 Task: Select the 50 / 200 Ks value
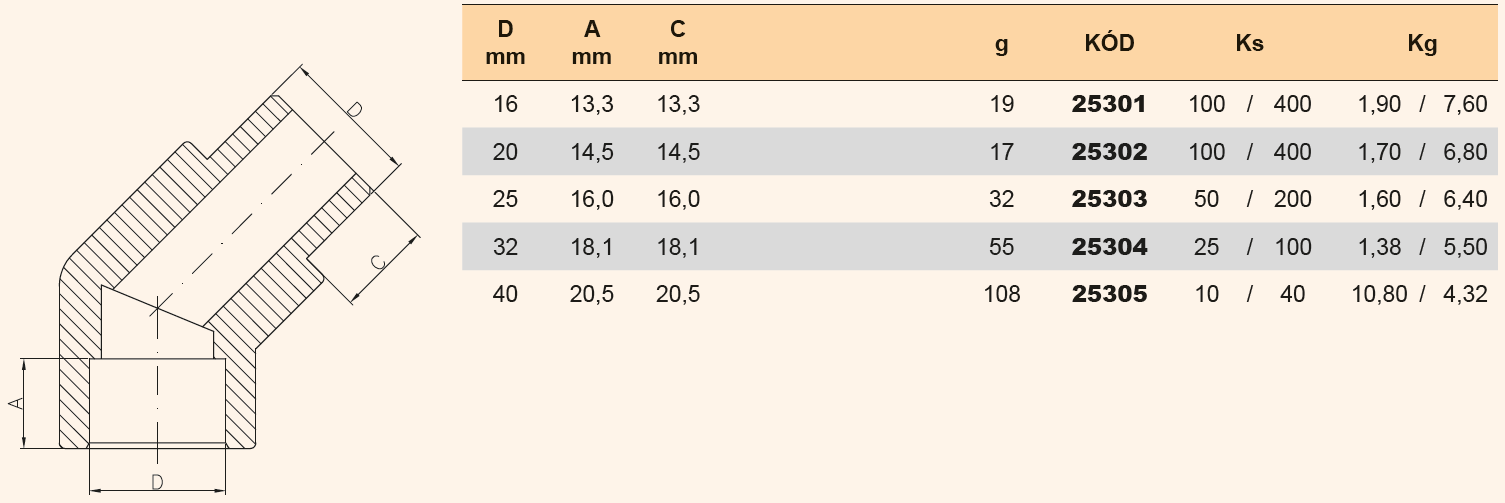pos(1249,199)
